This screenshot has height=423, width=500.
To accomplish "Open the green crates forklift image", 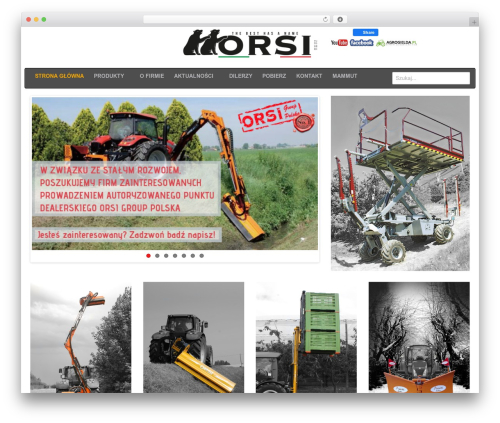I will [x=306, y=337].
